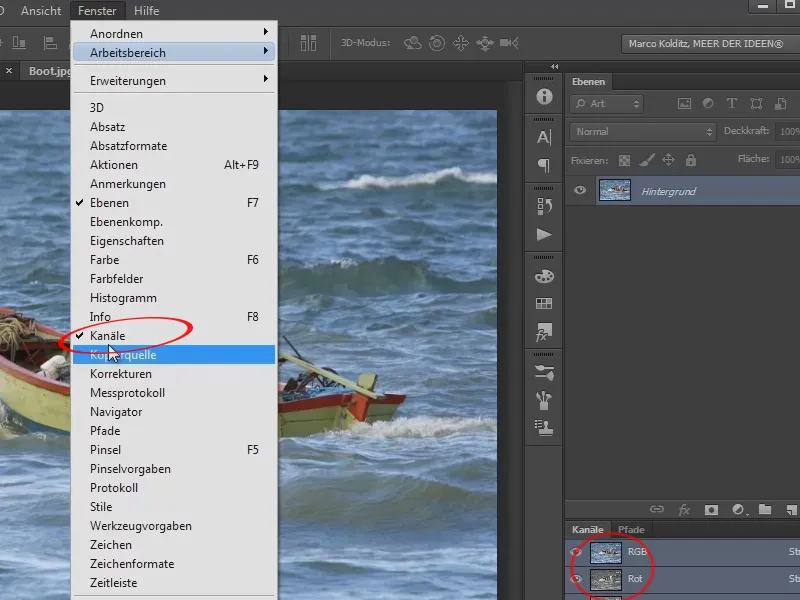The width and height of the screenshot is (800, 600).
Task: Select the Rot channel thumbnail
Action: tap(606, 579)
